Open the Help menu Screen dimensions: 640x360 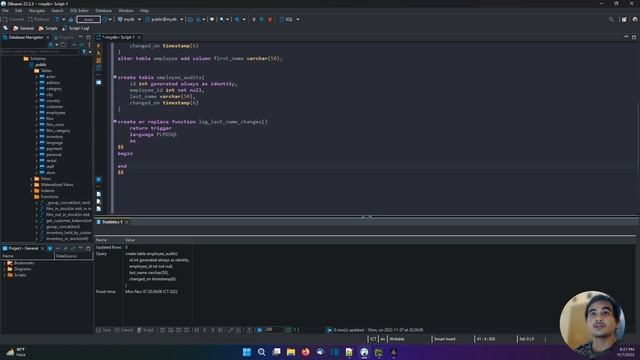pos(144,11)
